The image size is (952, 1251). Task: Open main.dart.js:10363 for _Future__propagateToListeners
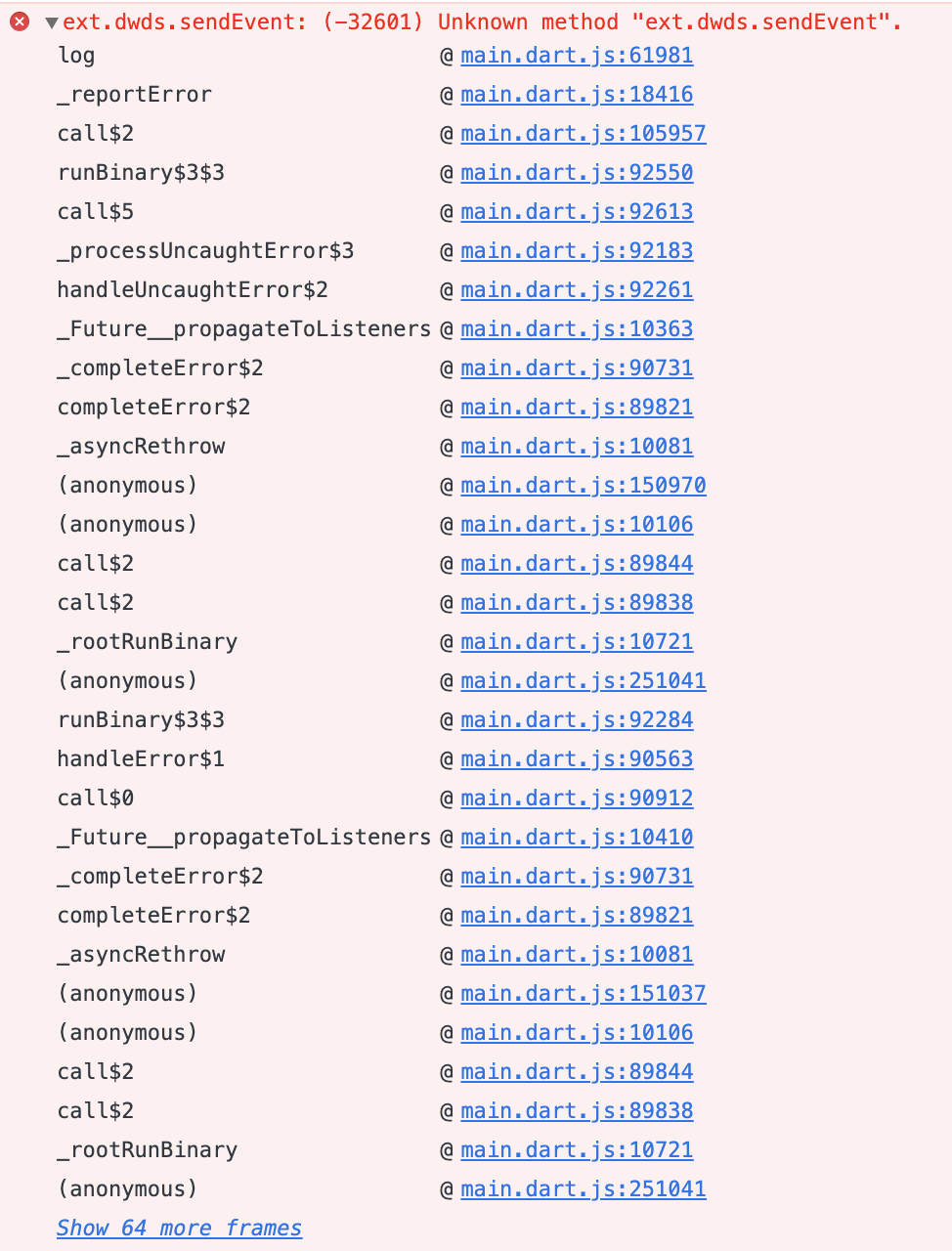click(576, 328)
